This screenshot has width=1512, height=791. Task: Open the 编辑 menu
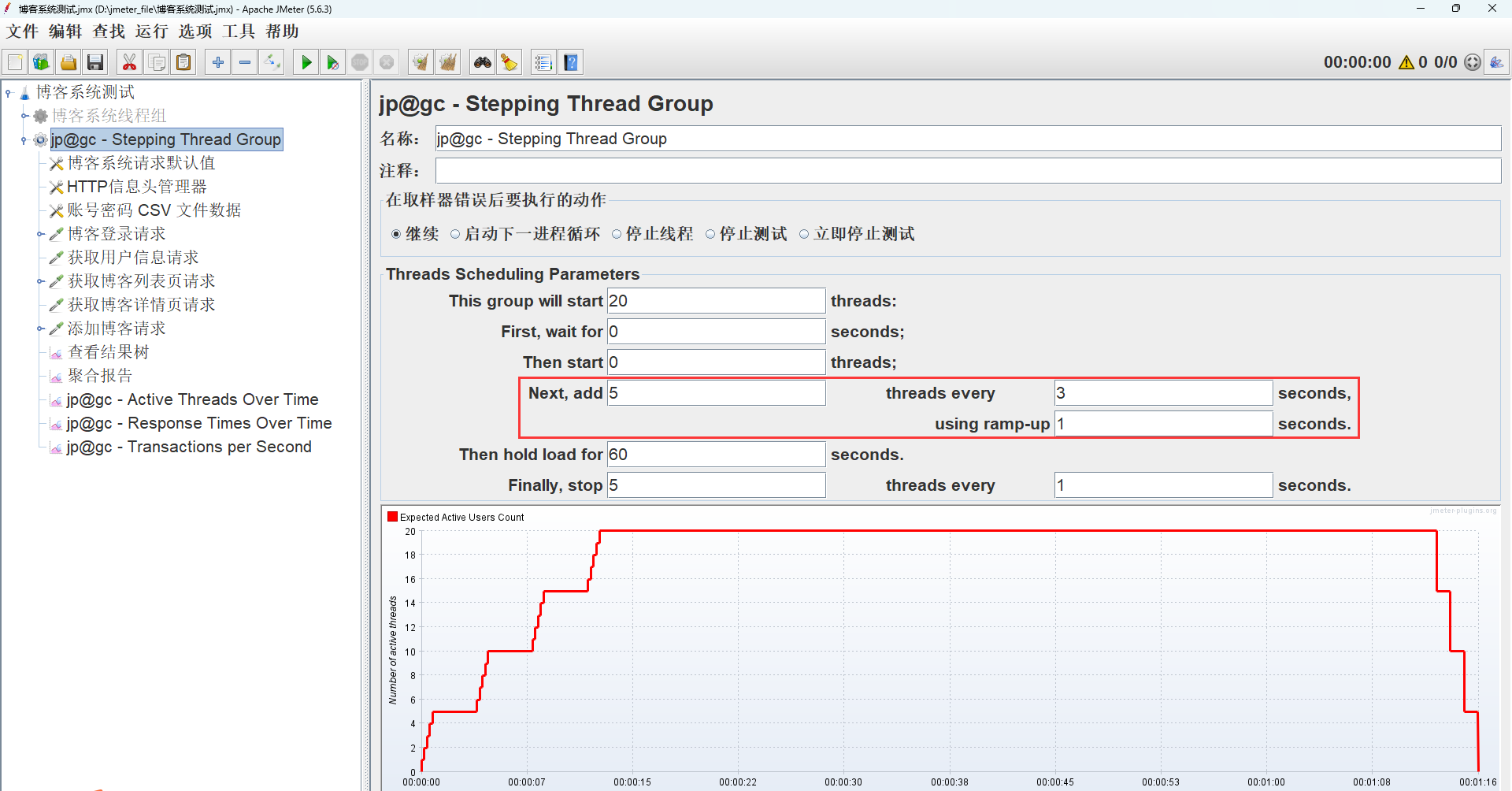[x=65, y=32]
